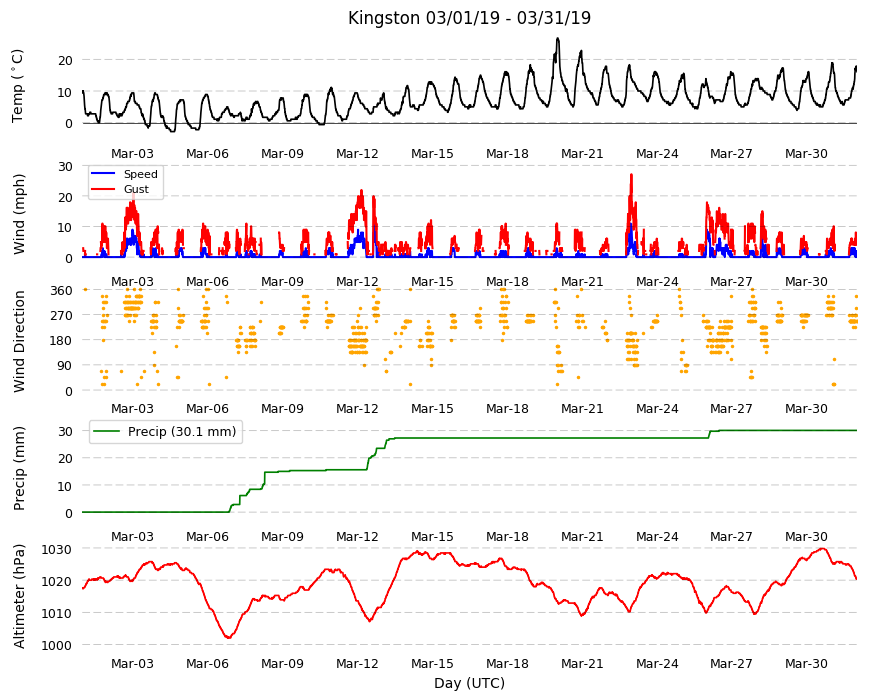
Task: Select the Precip (mm) y-axis label
Action: pos(19,469)
